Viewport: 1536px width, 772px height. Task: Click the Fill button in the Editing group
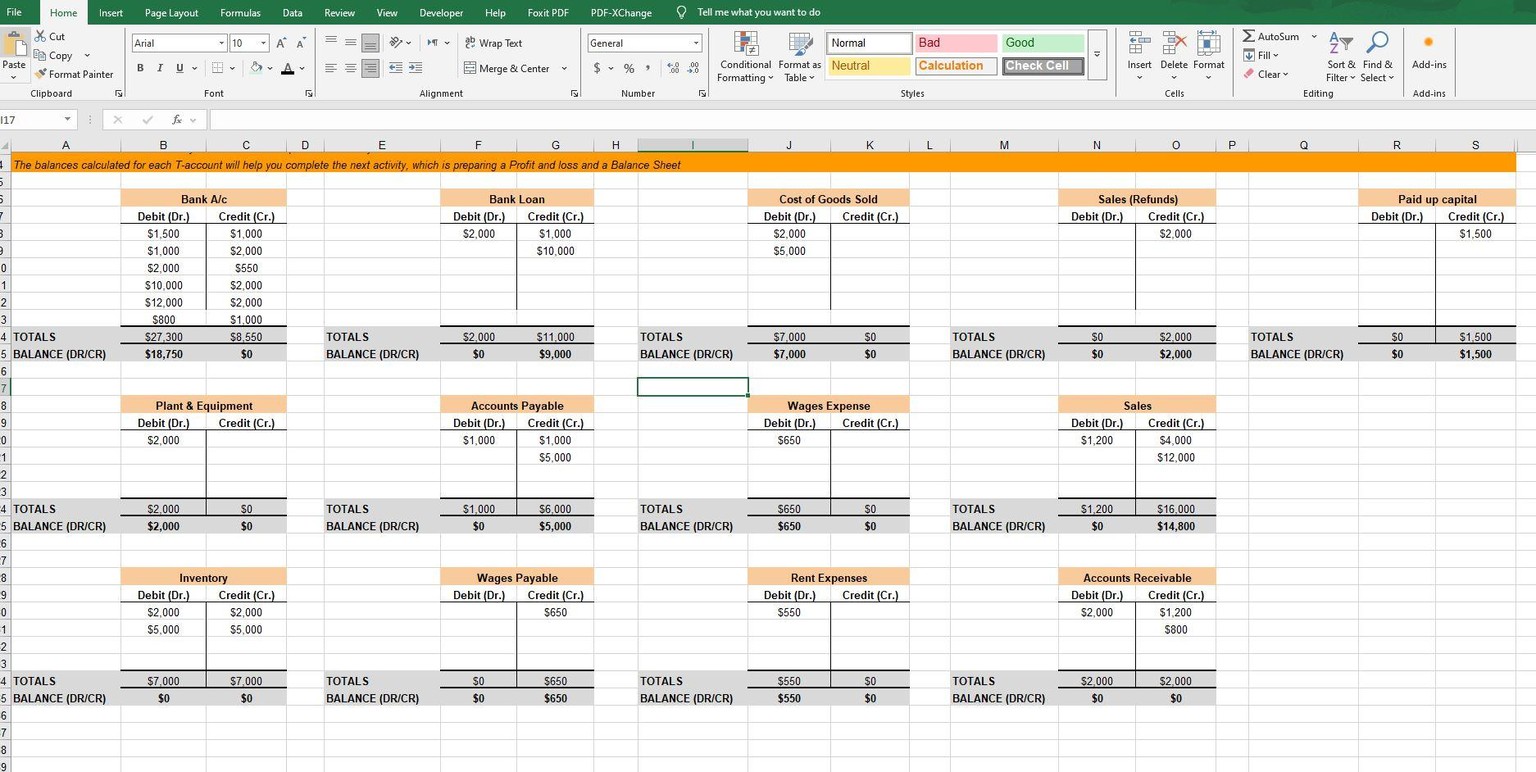[1260, 55]
